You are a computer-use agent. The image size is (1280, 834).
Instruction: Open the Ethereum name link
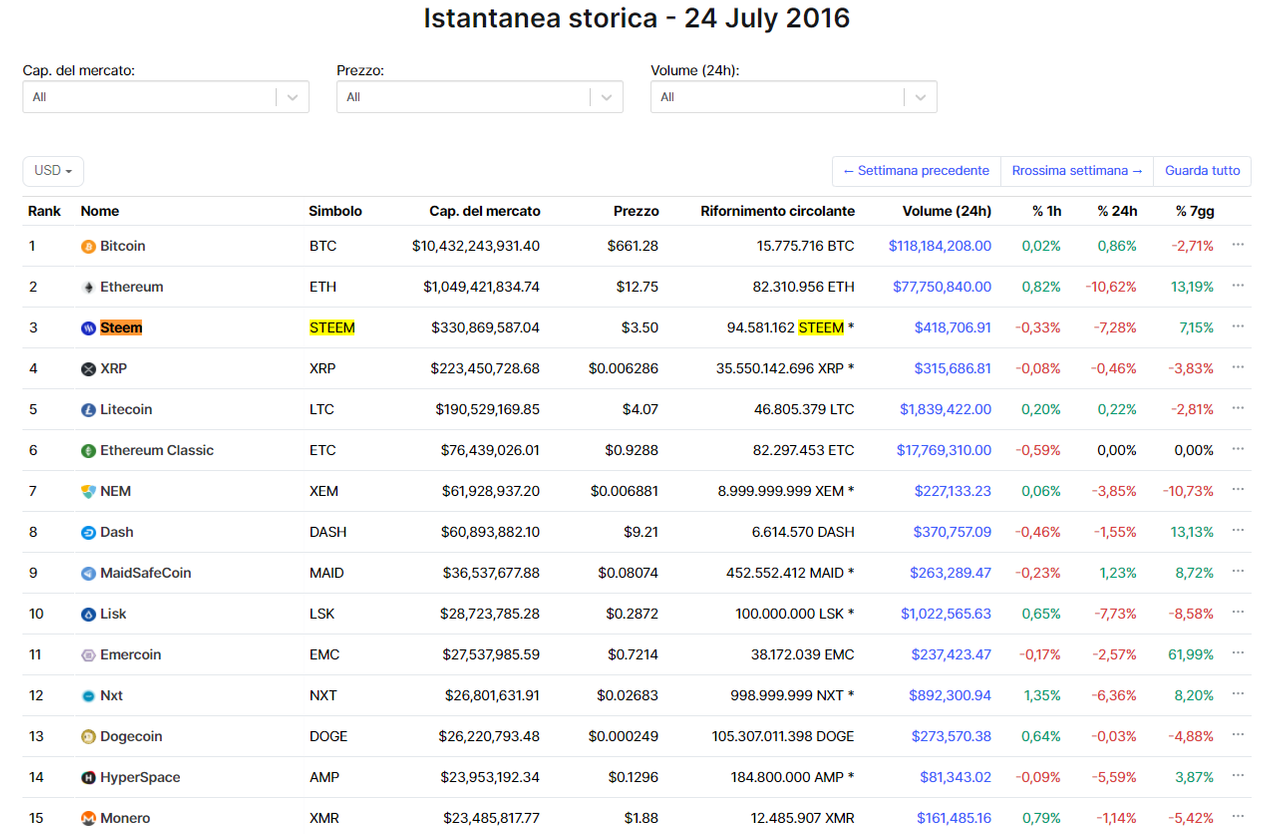[x=132, y=287]
